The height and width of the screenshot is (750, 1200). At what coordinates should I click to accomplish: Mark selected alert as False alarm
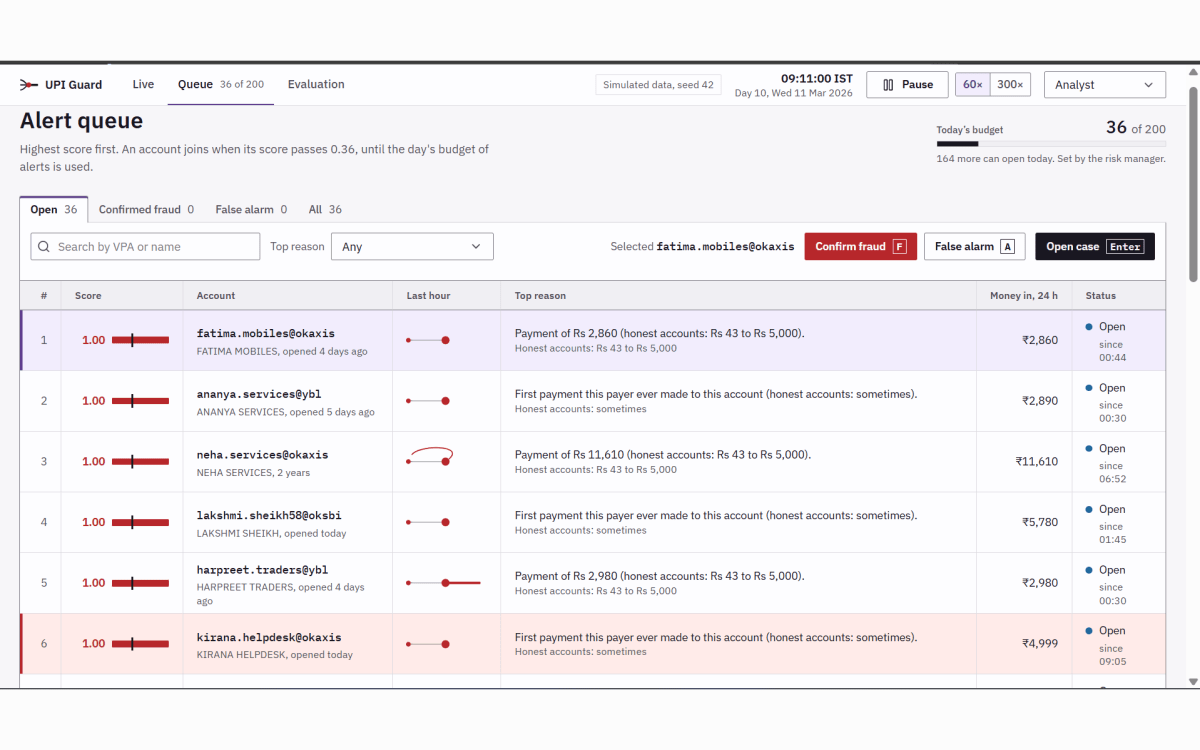point(975,247)
